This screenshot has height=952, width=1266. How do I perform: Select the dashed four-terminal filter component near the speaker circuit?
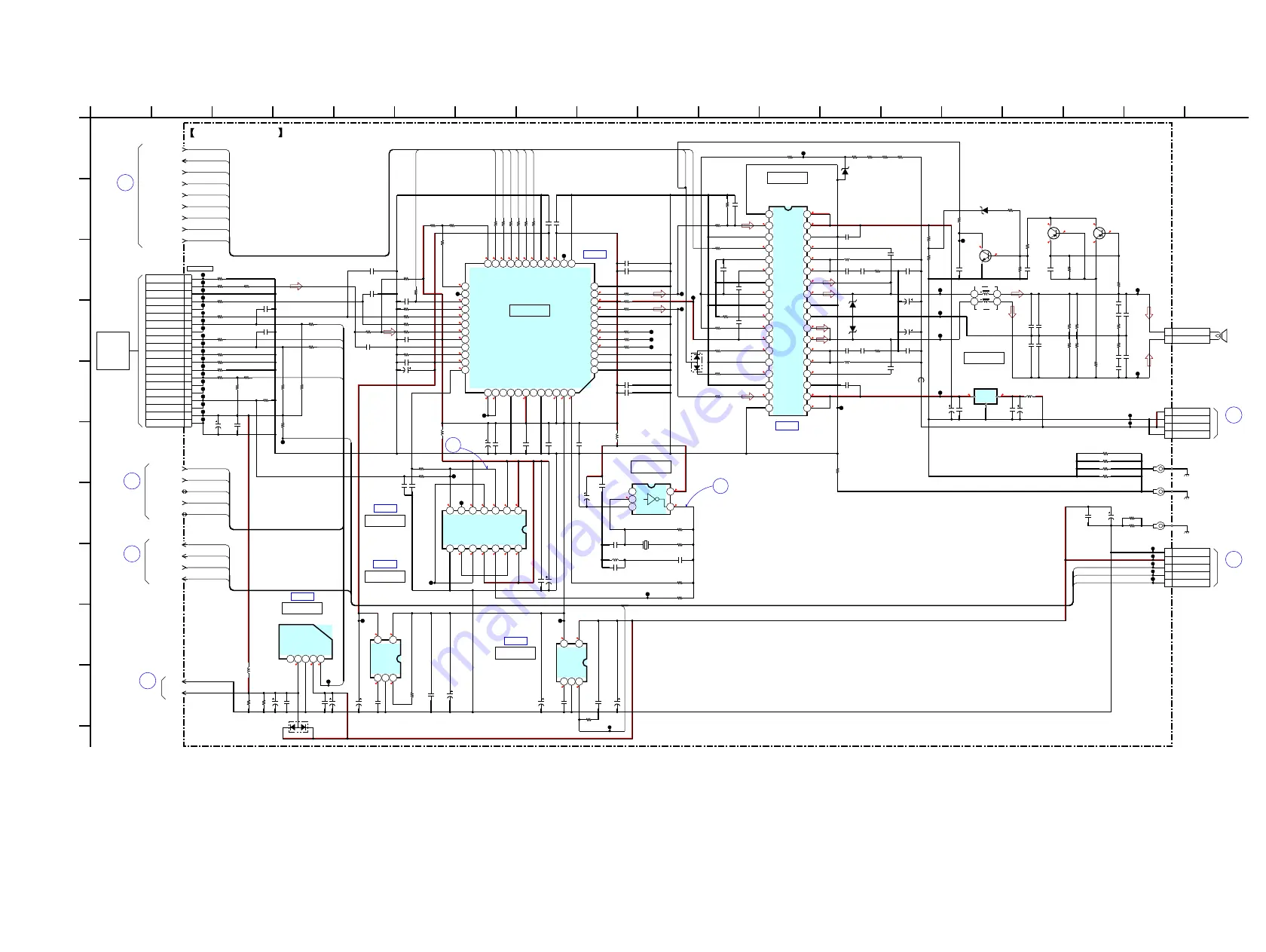tap(986, 298)
